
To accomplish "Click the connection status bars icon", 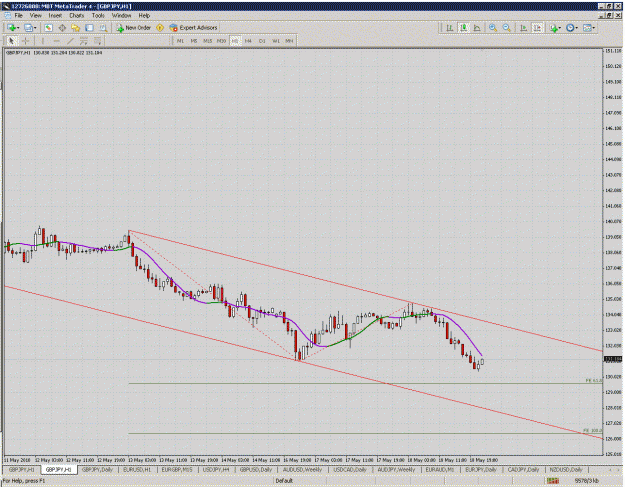I will (553, 481).
